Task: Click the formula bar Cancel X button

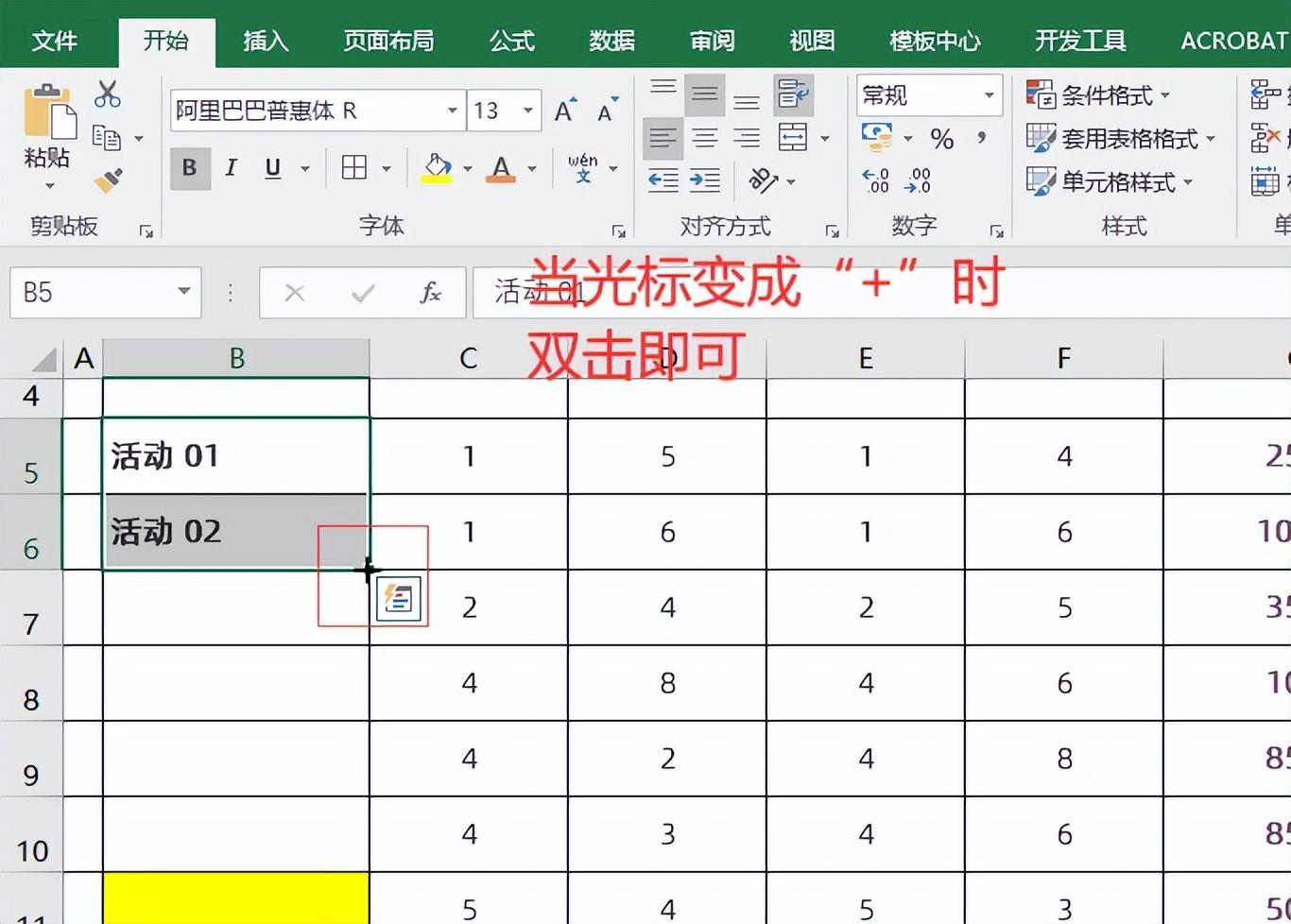Action: tap(295, 293)
